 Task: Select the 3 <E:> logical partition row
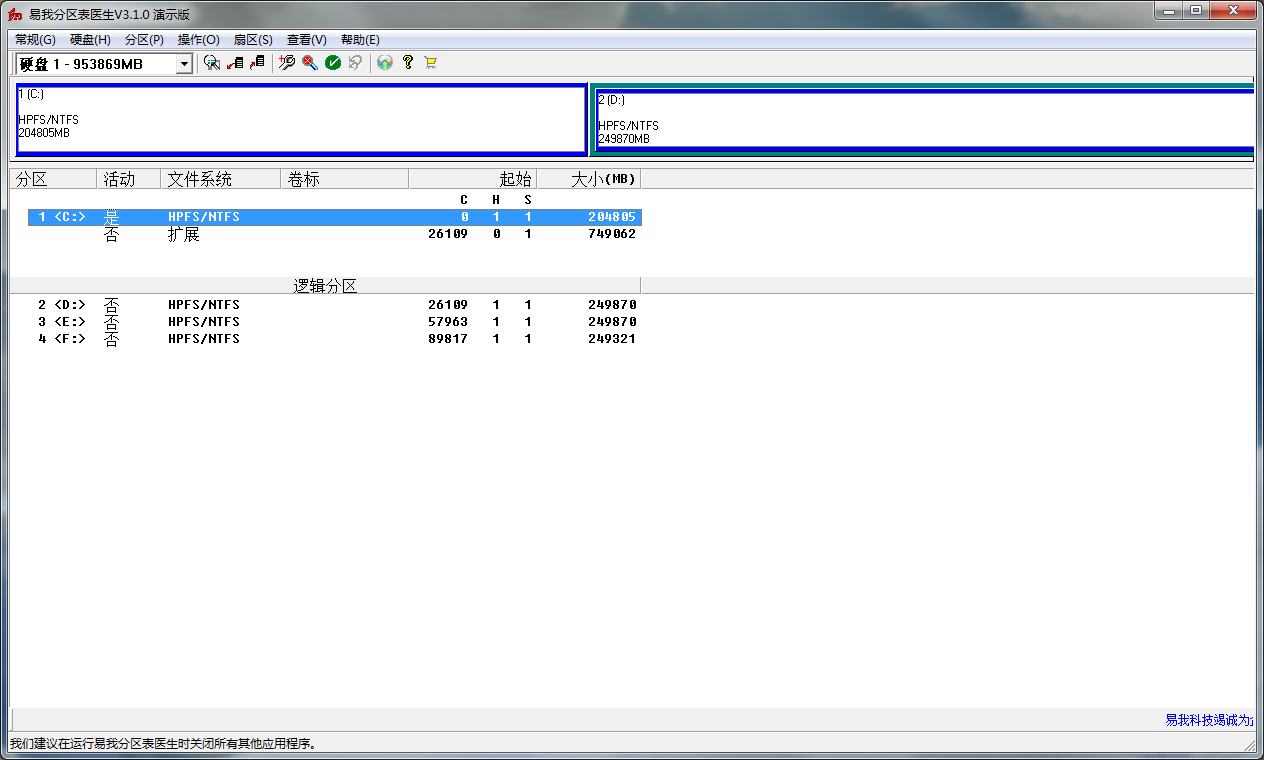point(335,322)
